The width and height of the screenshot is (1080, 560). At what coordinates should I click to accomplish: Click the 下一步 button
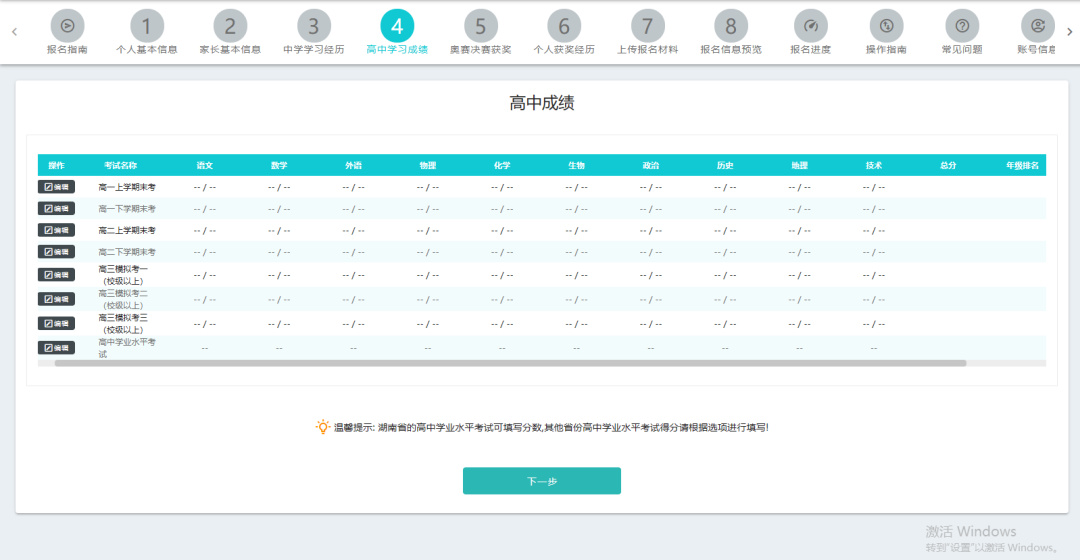tap(541, 481)
